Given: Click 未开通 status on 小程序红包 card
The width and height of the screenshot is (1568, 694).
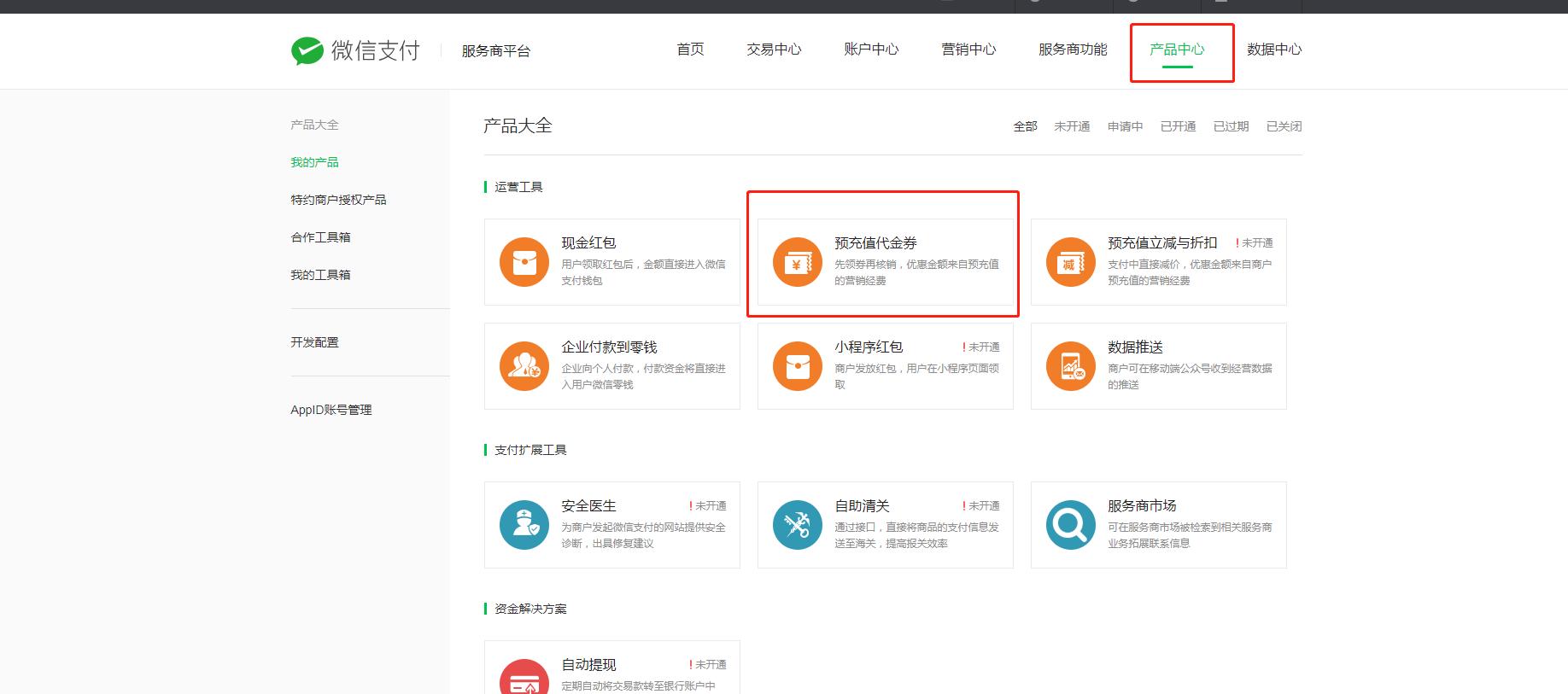Looking at the screenshot, I should pos(981,347).
